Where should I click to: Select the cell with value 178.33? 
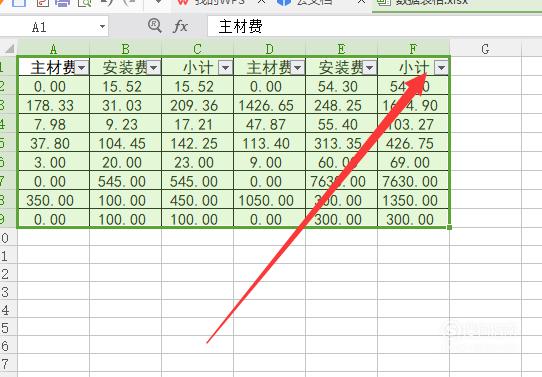click(54, 105)
